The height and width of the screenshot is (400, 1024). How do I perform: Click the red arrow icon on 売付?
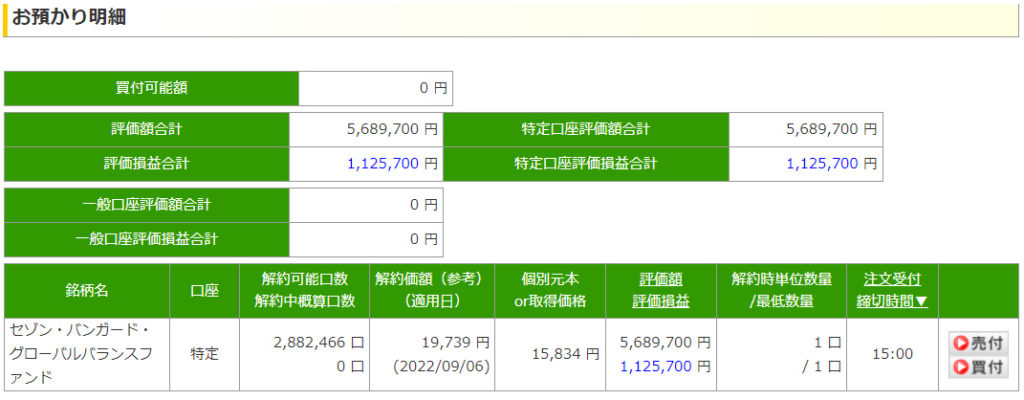960,343
